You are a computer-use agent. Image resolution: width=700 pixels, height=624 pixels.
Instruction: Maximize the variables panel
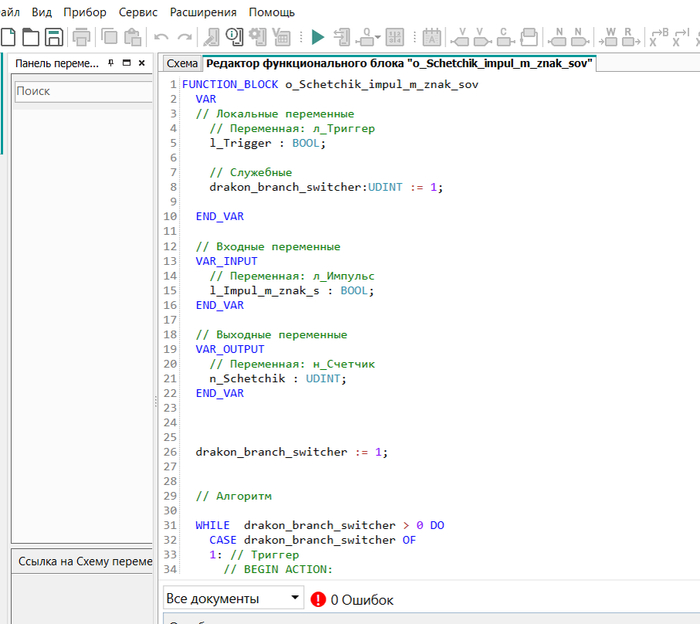[127, 63]
